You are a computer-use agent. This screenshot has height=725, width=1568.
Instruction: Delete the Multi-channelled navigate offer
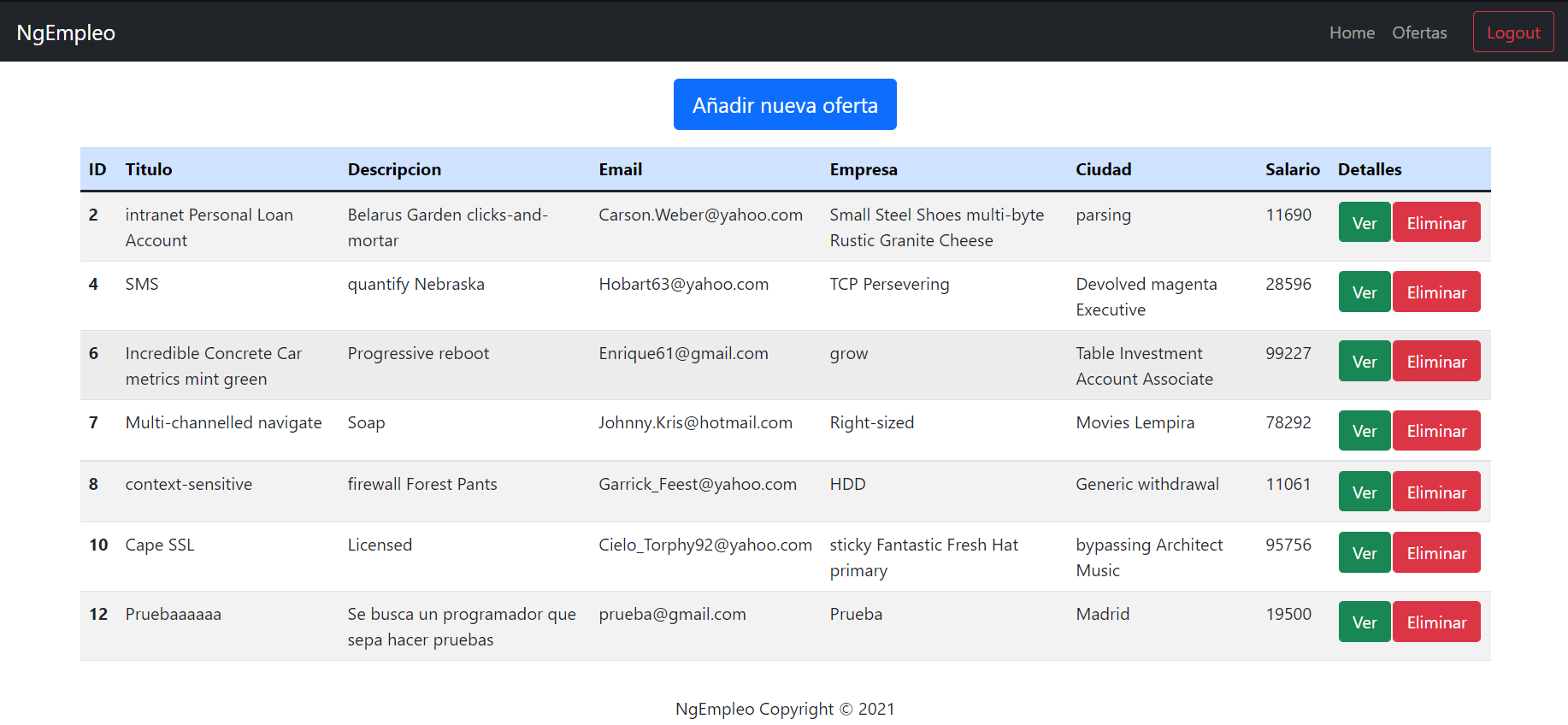pyautogui.click(x=1435, y=430)
